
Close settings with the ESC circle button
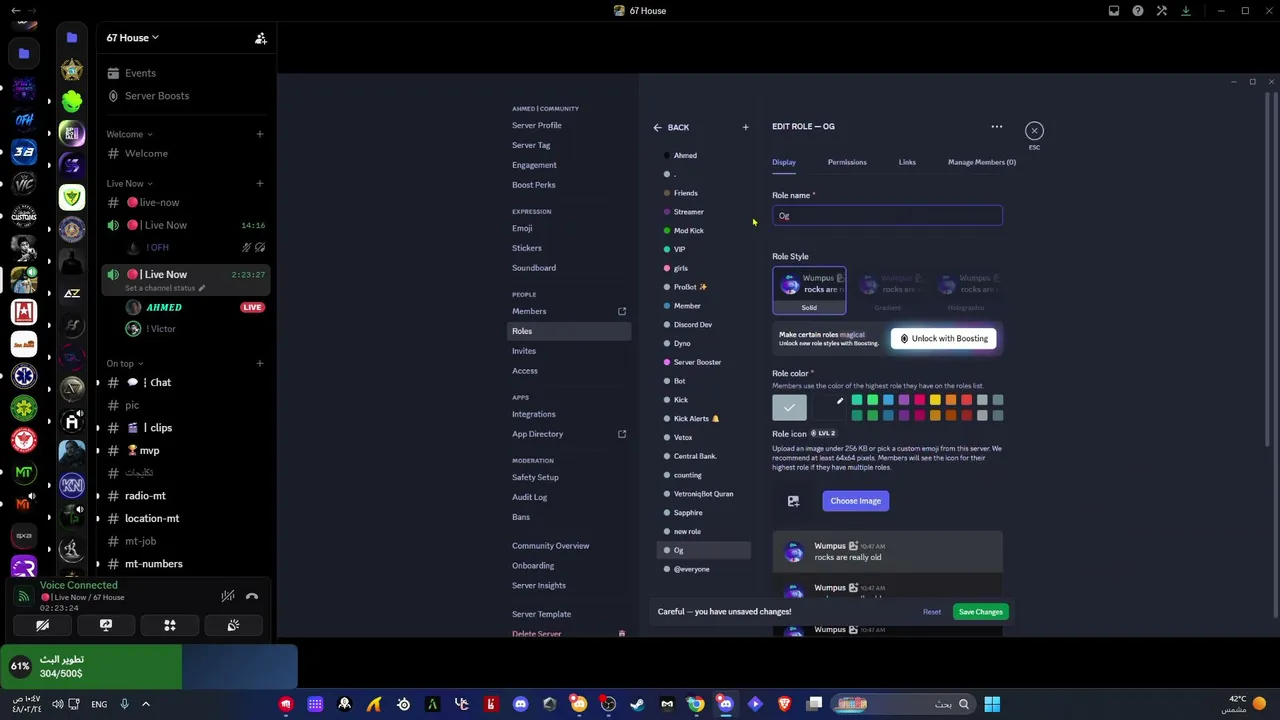click(1034, 131)
